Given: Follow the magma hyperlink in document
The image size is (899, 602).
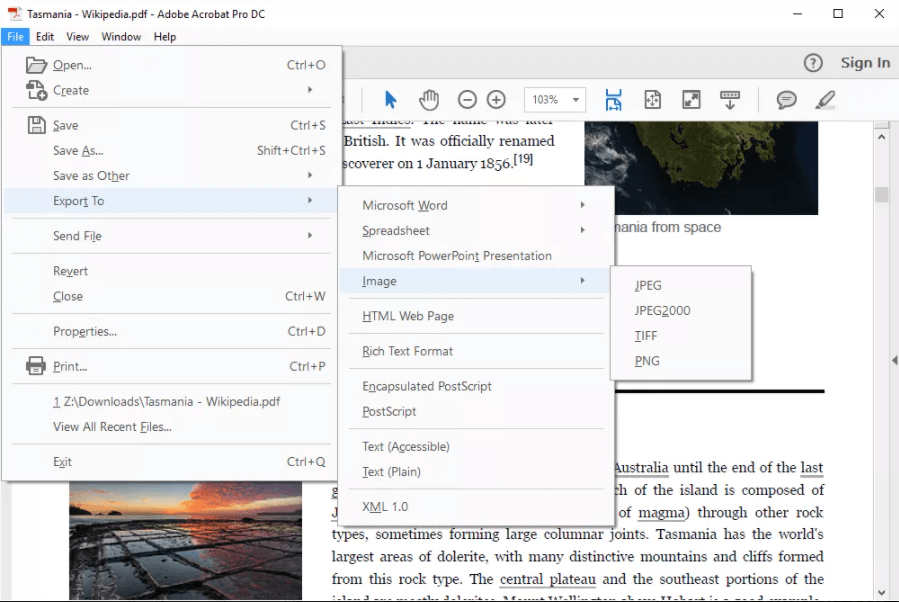Looking at the screenshot, I should pyautogui.click(x=661, y=512).
